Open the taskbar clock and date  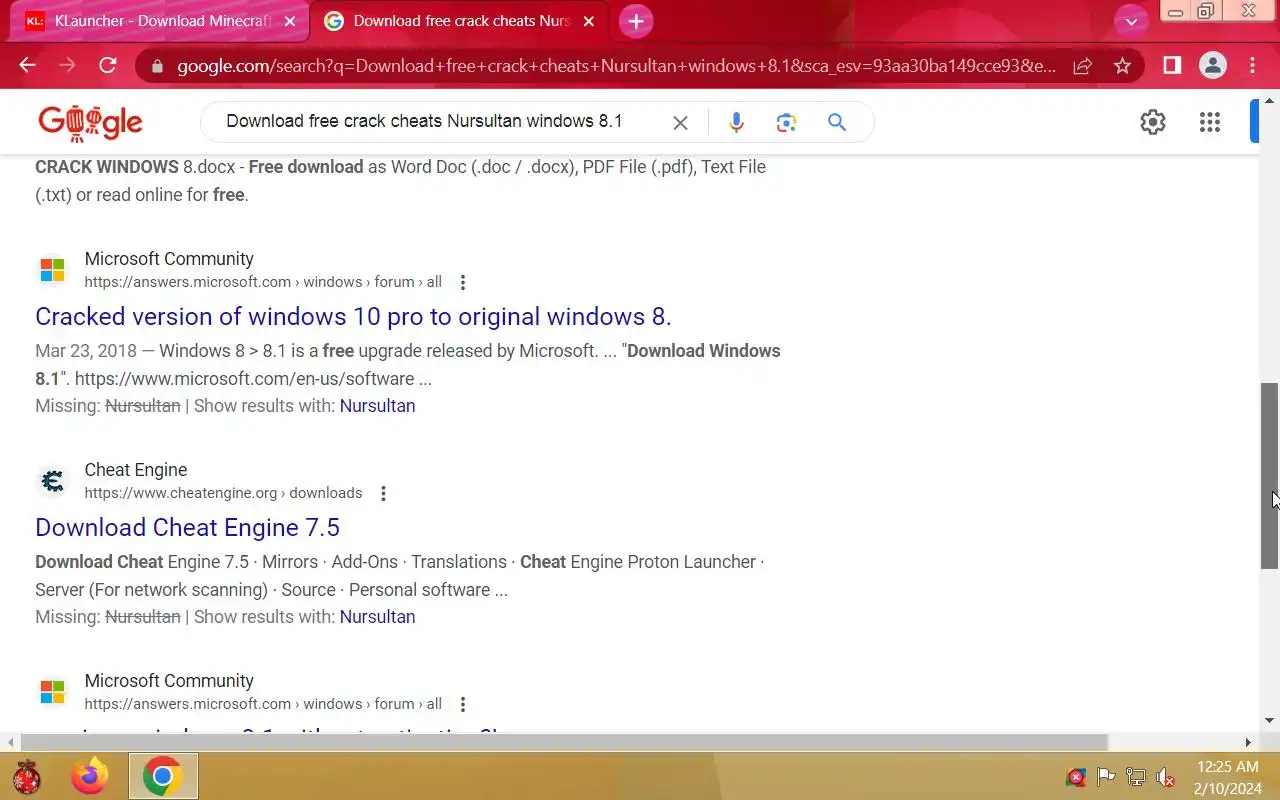(x=1227, y=777)
